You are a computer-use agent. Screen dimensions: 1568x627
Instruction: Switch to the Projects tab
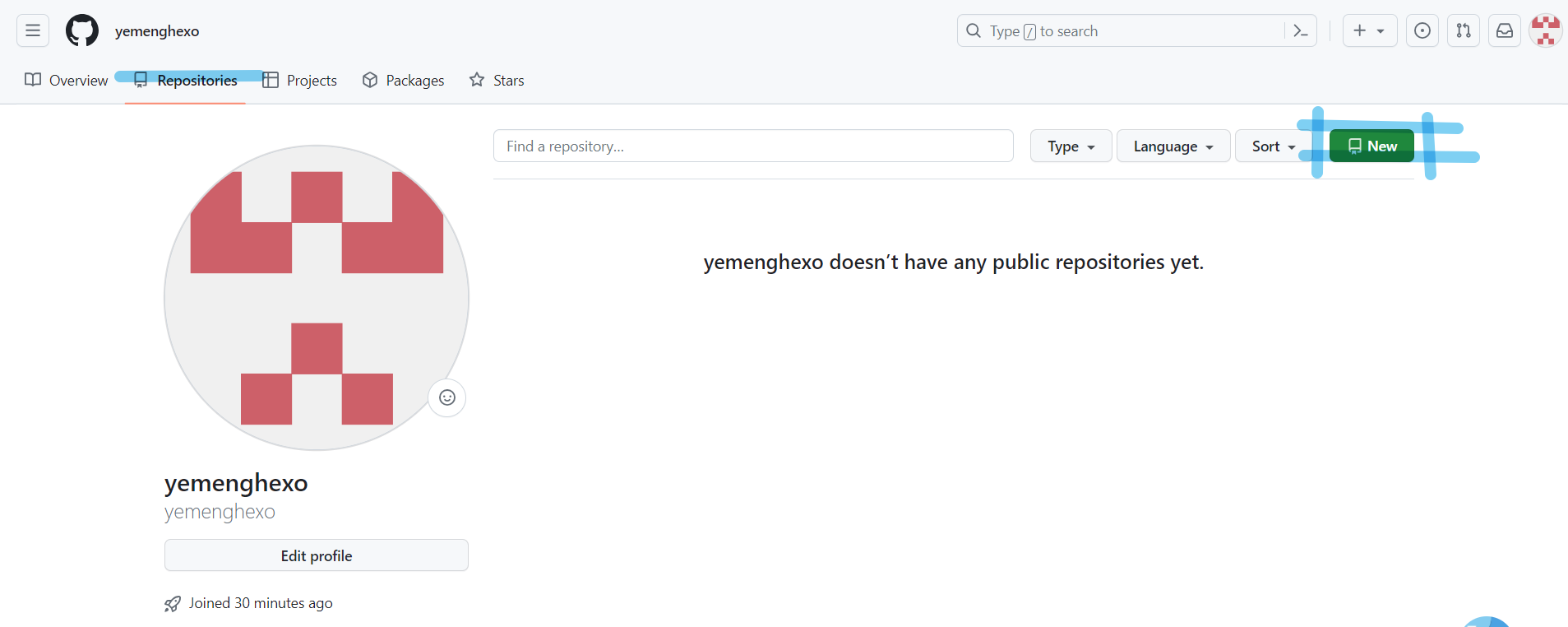(x=300, y=81)
